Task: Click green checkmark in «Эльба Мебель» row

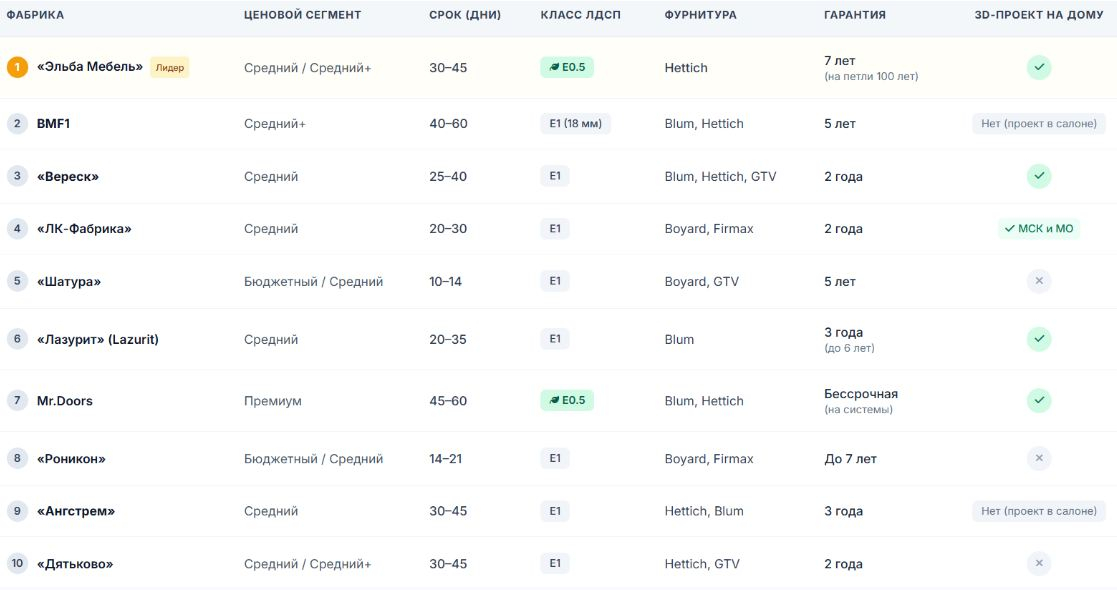Action: [x=1039, y=67]
